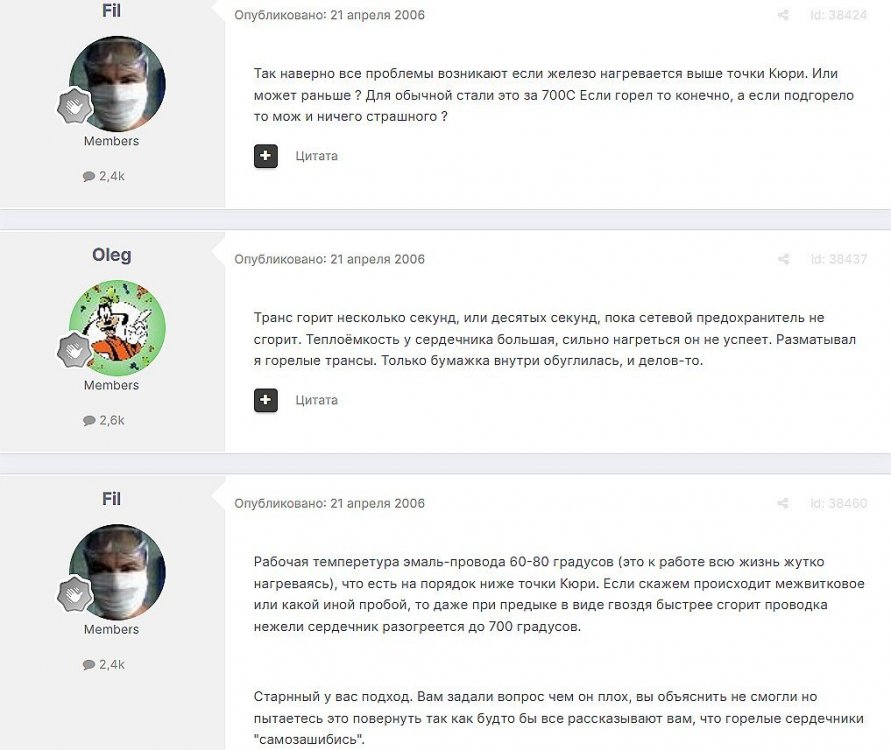
Task: Open Oleg's Goofy avatar picture
Action: (118, 328)
